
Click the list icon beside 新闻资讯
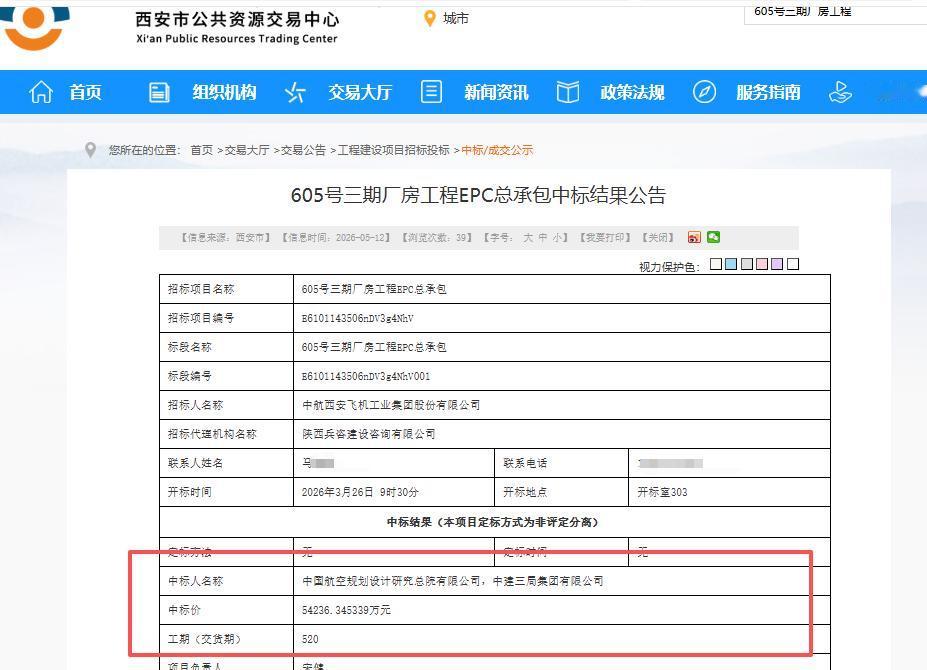431,92
